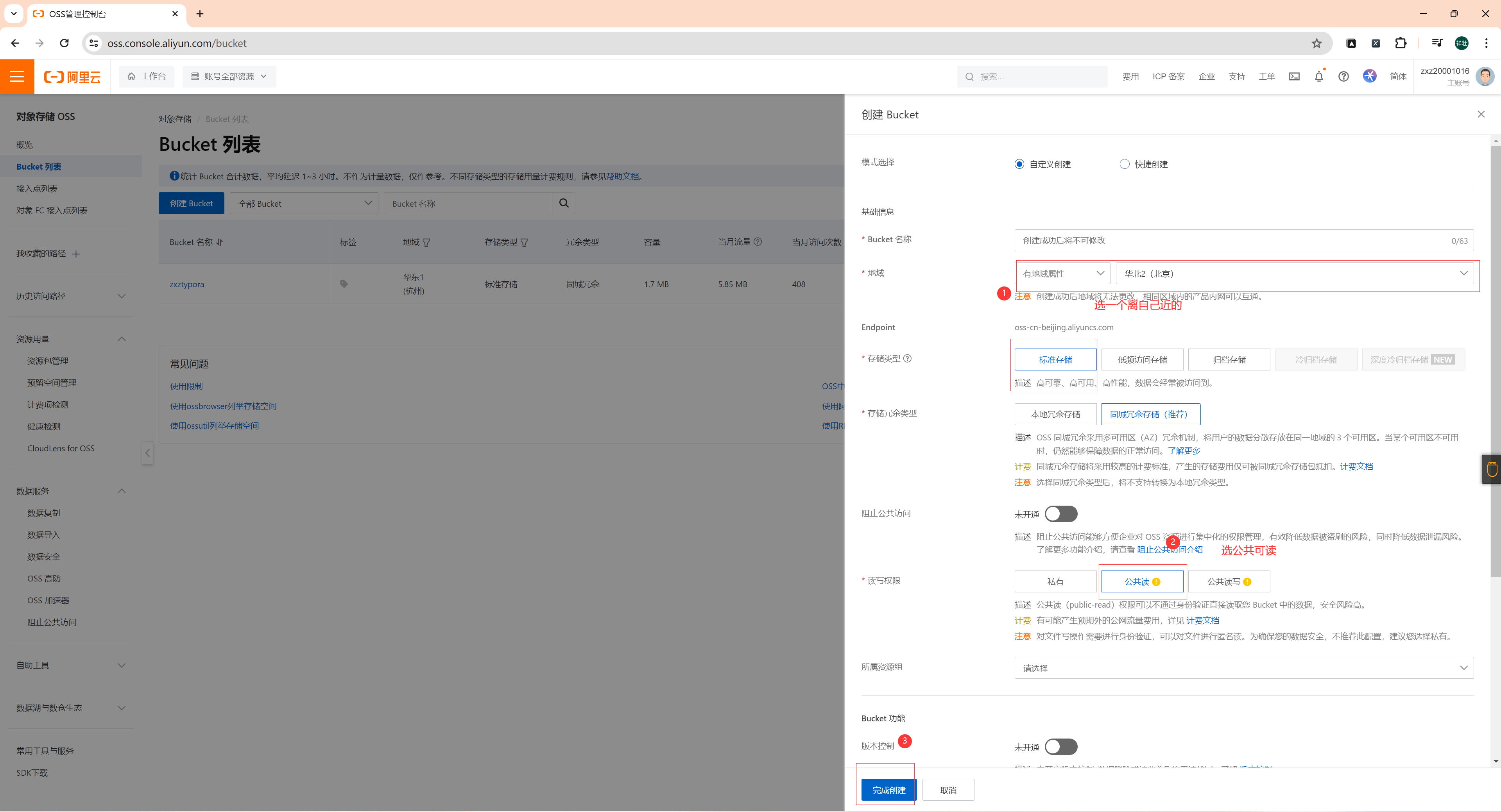Click the tag icon for zxztypora
This screenshot has height=812, width=1501.
(344, 284)
